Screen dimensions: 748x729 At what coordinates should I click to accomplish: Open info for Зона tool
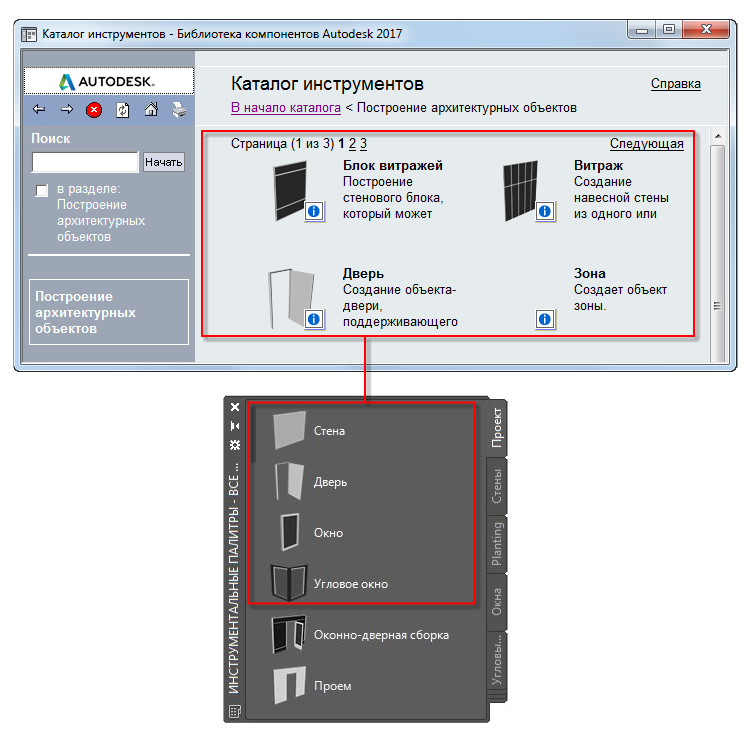click(x=545, y=319)
